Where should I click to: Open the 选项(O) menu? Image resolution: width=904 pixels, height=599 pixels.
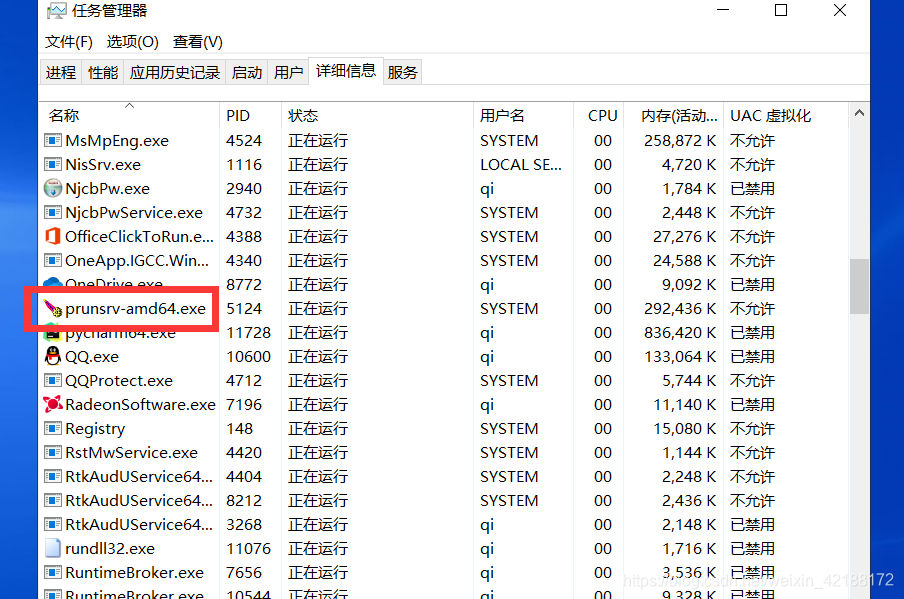(x=133, y=42)
